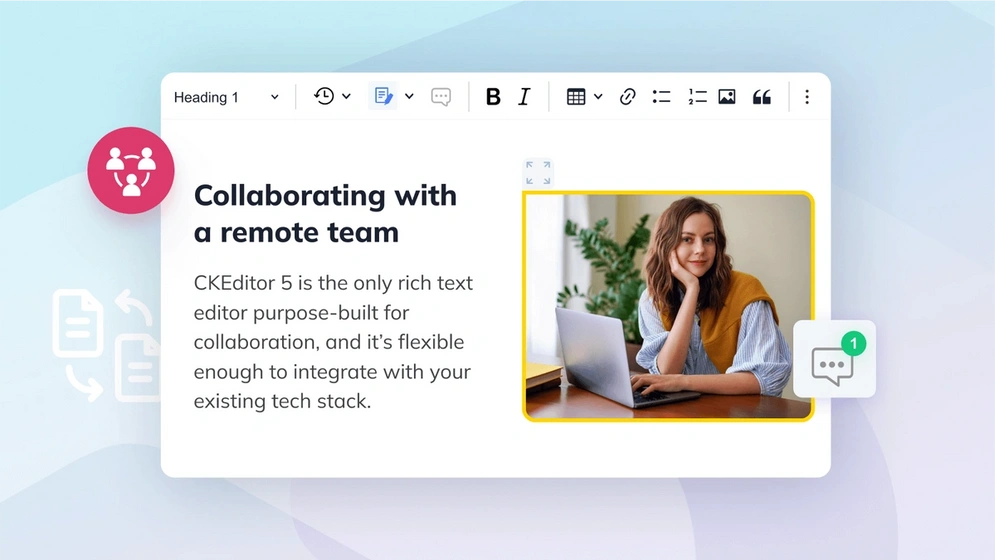Open the comment bubble with badge 1
Image resolution: width=995 pixels, height=560 pixels.
coord(834,359)
